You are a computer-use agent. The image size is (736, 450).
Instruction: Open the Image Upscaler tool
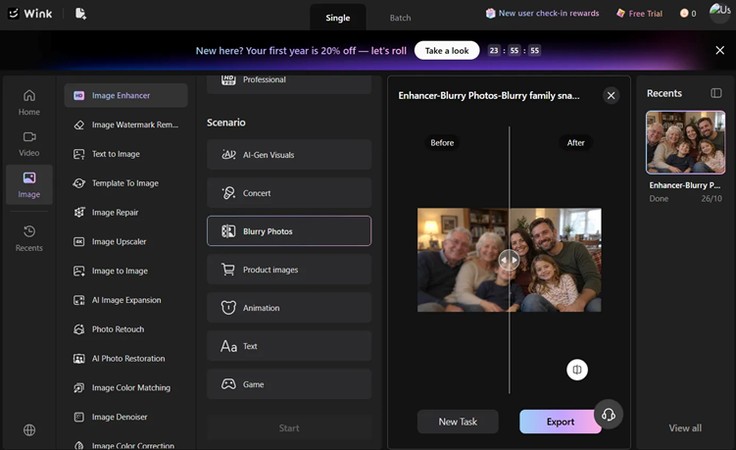(126, 242)
